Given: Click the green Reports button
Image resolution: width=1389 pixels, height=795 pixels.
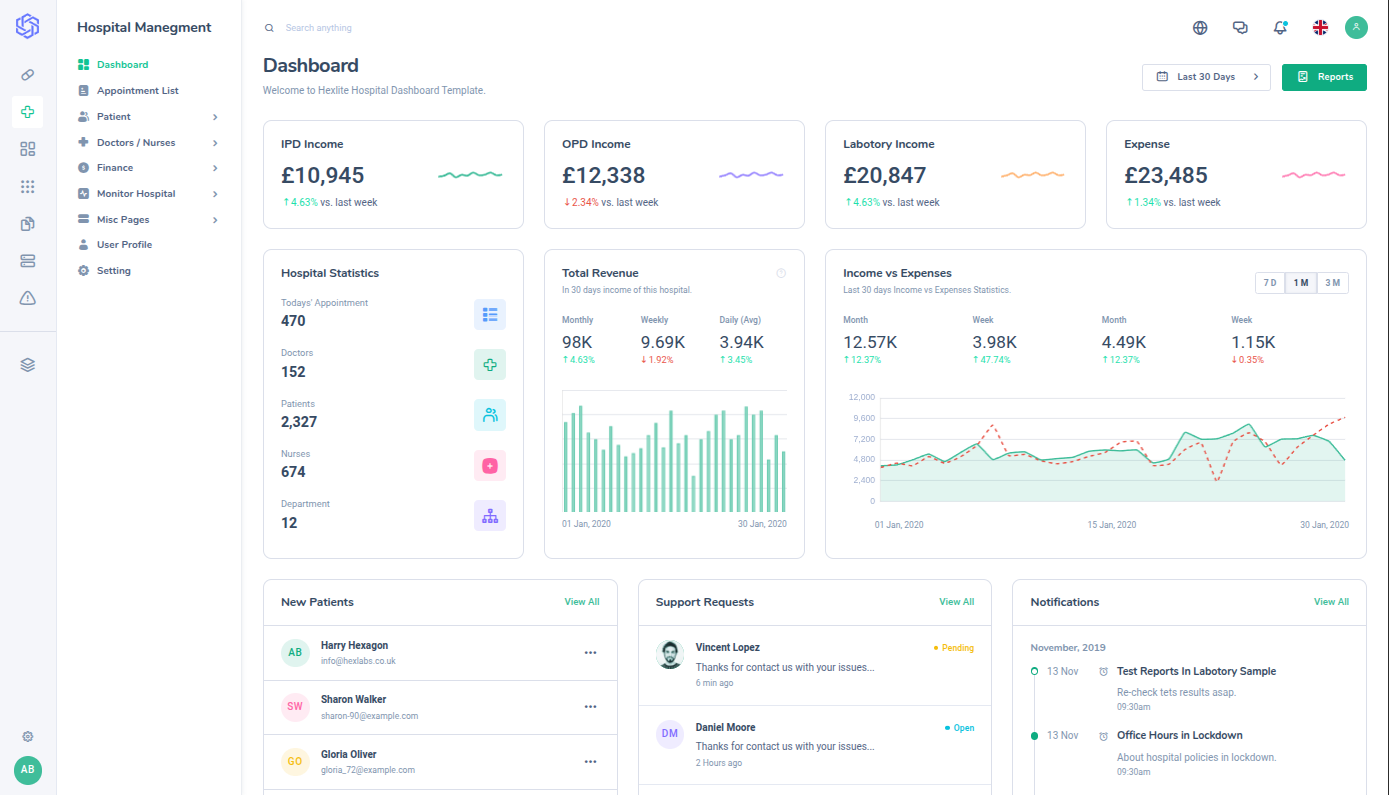Looking at the screenshot, I should tap(1324, 77).
